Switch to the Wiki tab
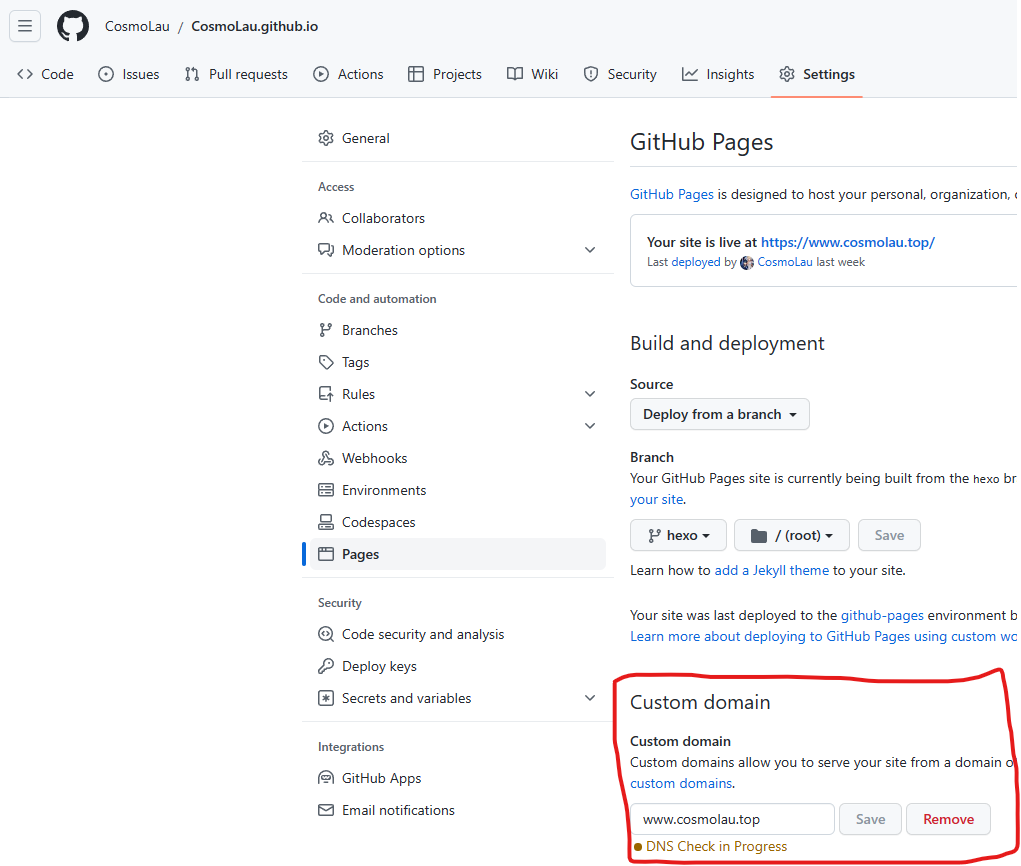 (x=532, y=74)
